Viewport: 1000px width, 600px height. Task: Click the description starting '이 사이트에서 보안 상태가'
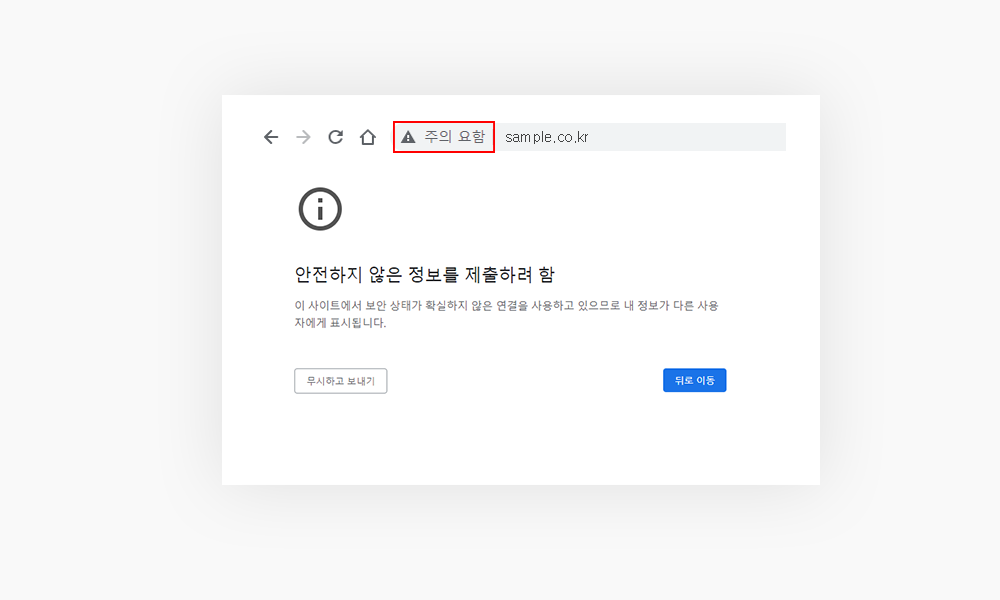click(506, 314)
